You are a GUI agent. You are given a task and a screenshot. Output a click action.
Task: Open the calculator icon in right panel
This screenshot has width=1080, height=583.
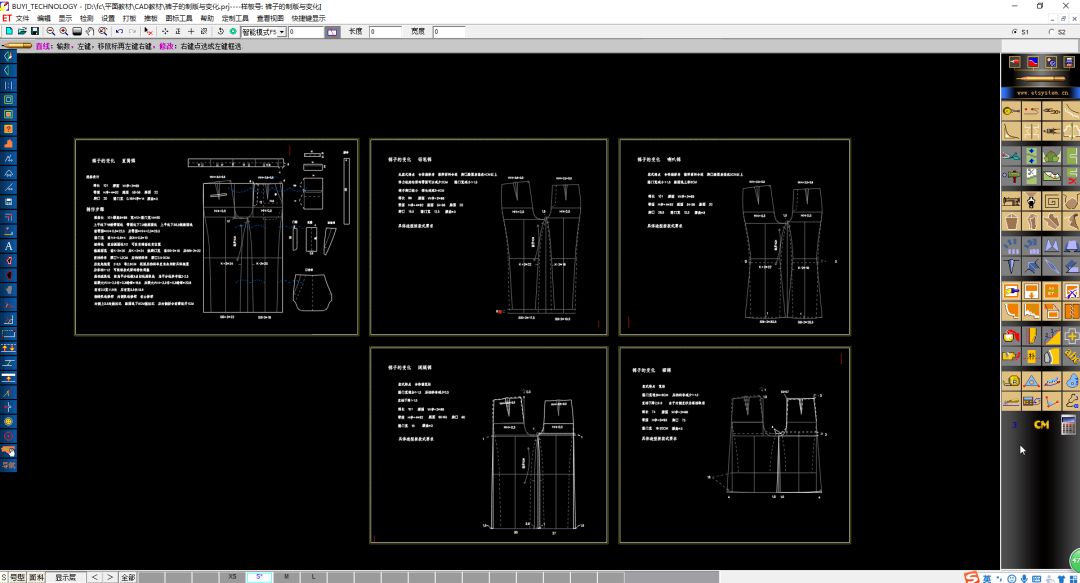(1069, 425)
